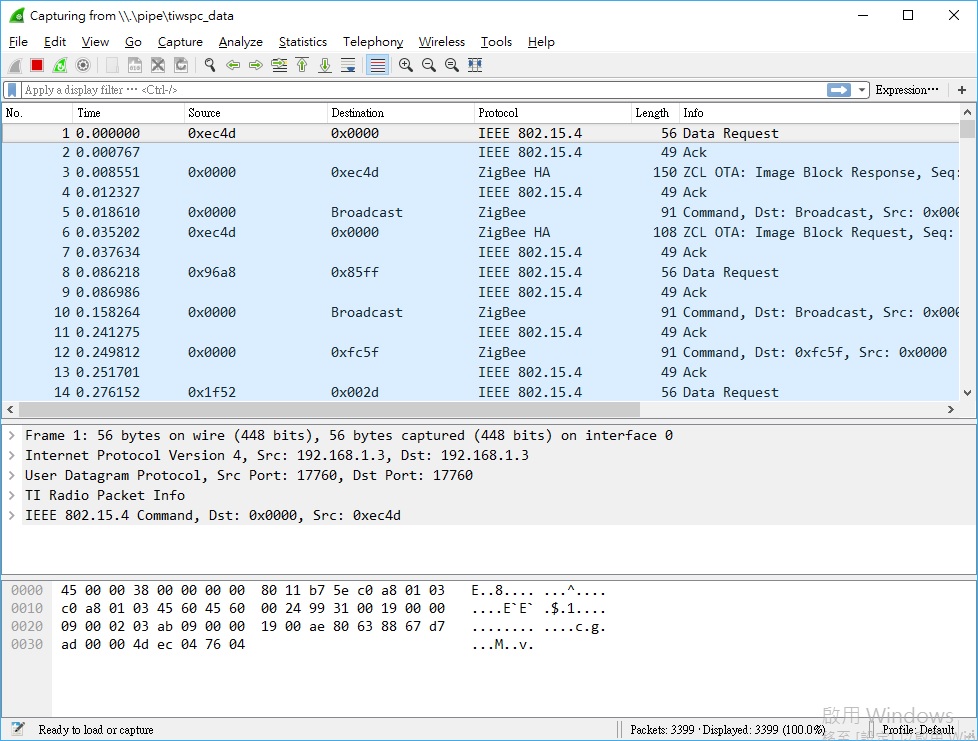Click the horizontal scrollbar thumb of packet list
The image size is (978, 741).
click(x=329, y=409)
